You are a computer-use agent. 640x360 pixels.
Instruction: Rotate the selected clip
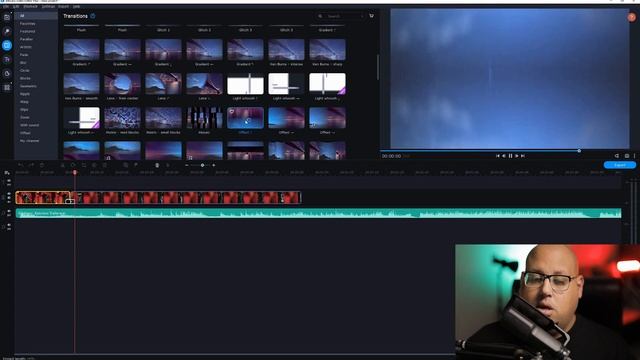point(73,165)
